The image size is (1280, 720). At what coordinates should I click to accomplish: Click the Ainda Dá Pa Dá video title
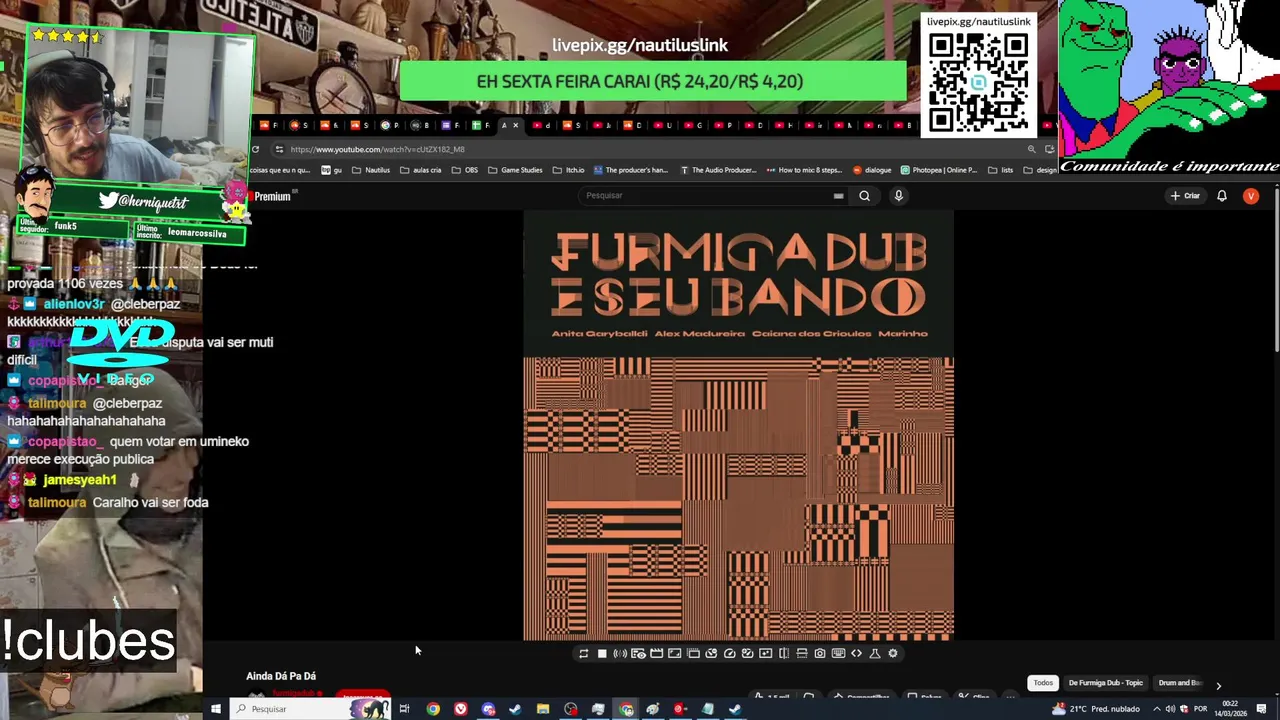point(281,676)
